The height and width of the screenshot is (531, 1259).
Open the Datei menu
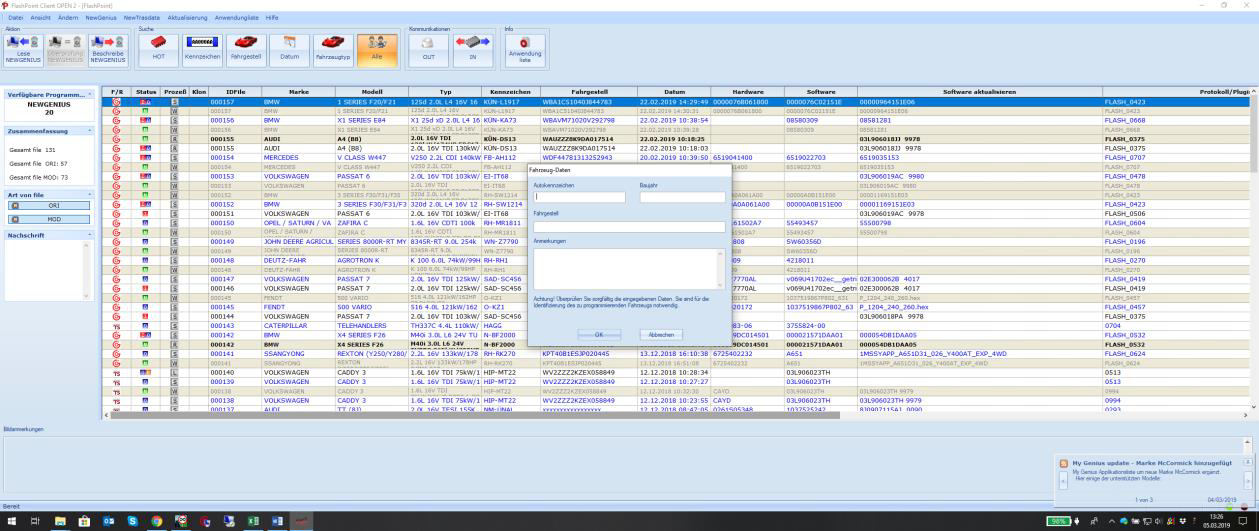(15, 18)
